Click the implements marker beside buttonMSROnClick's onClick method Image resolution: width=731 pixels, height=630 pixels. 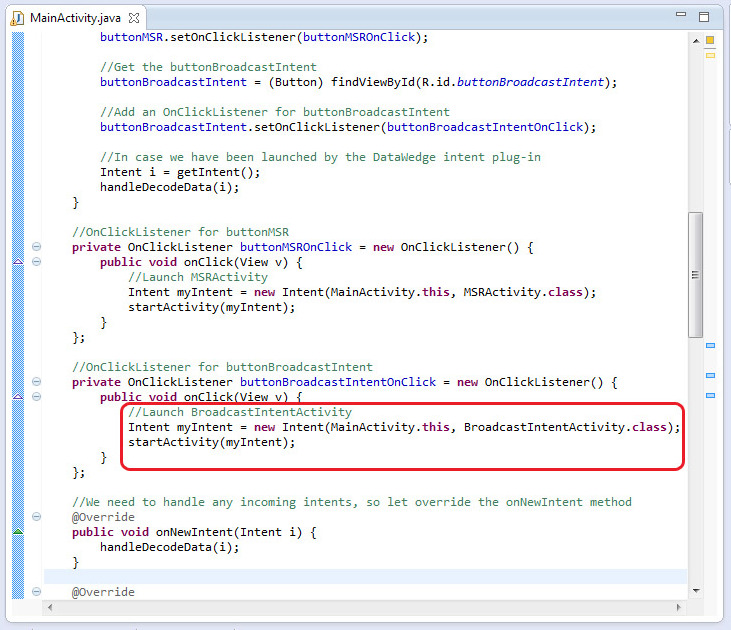click(17, 262)
